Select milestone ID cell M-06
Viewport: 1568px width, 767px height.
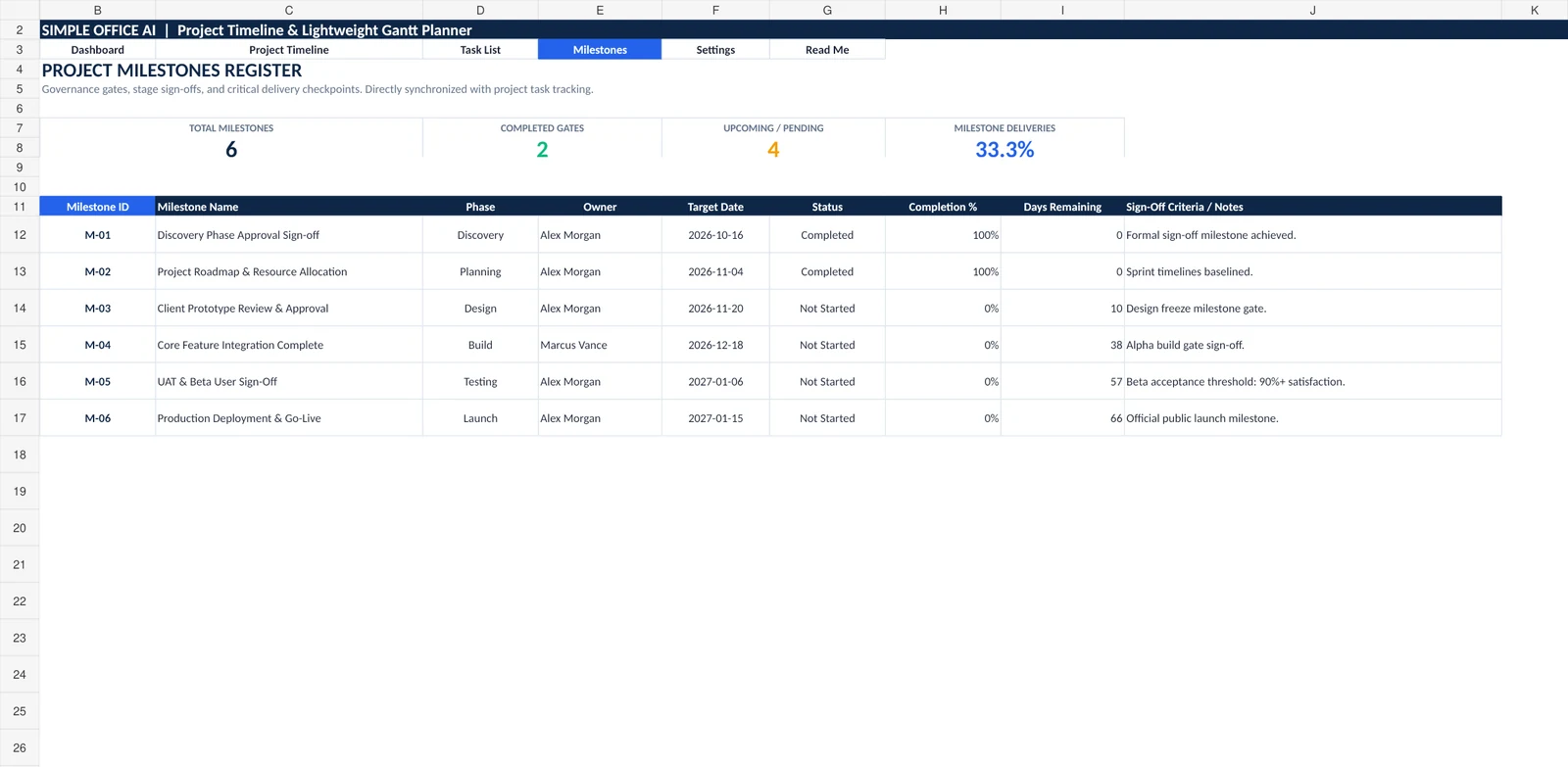tap(98, 418)
